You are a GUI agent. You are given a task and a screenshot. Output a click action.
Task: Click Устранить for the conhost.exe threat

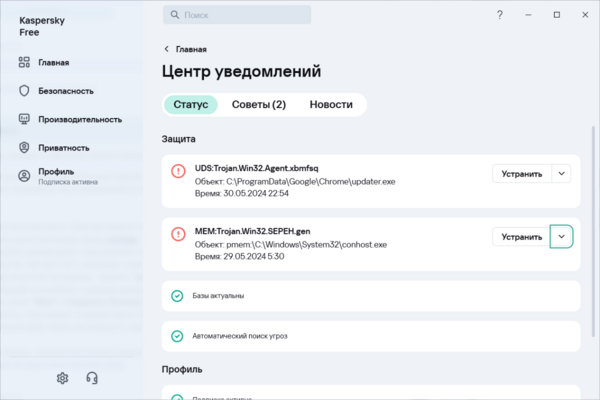click(x=522, y=237)
